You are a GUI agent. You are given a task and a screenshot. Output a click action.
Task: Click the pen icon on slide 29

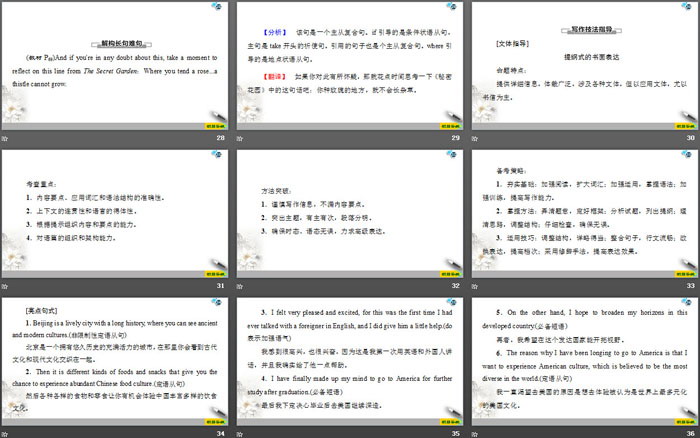coord(454,116)
